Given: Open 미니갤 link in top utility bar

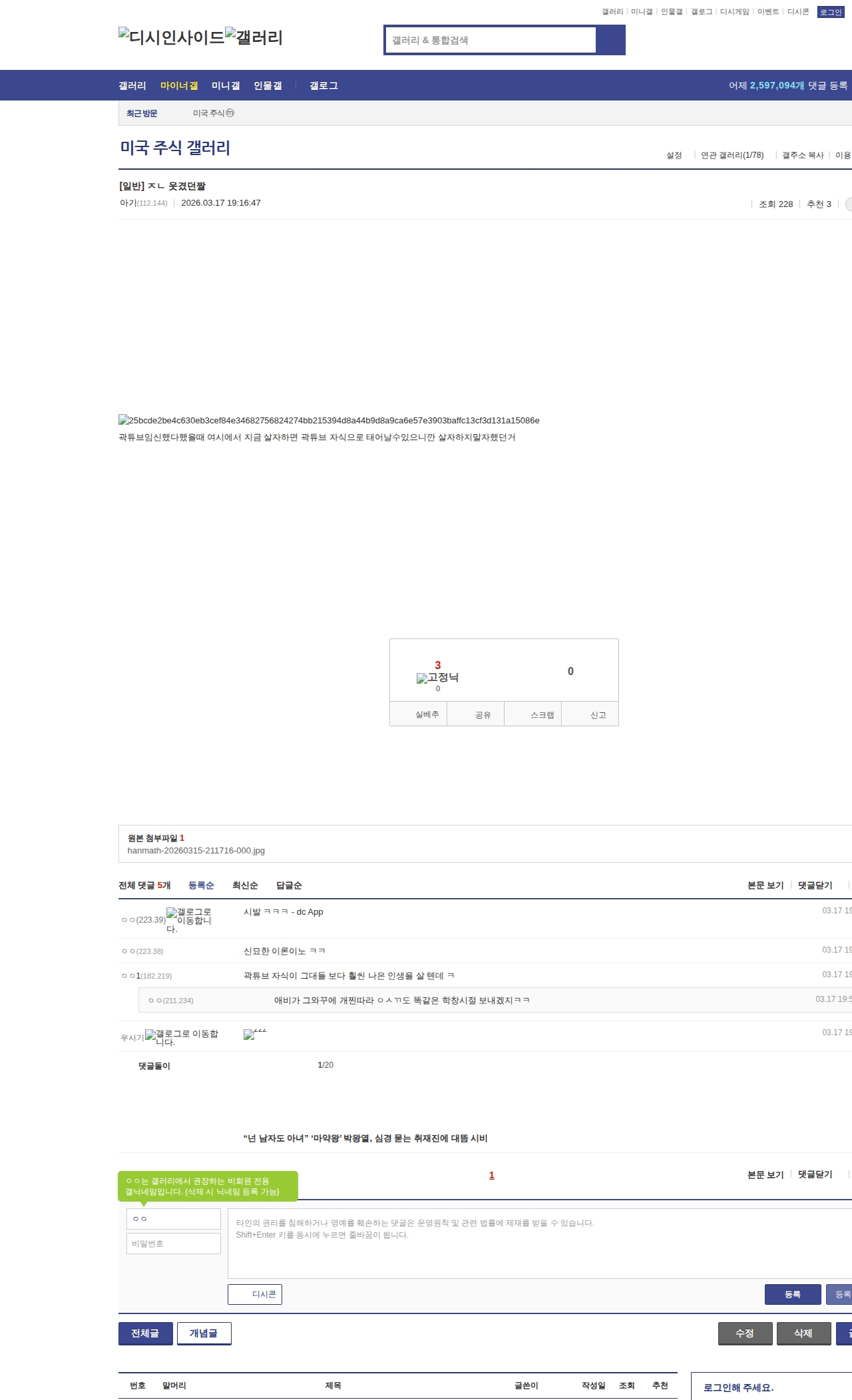Looking at the screenshot, I should pyautogui.click(x=642, y=12).
